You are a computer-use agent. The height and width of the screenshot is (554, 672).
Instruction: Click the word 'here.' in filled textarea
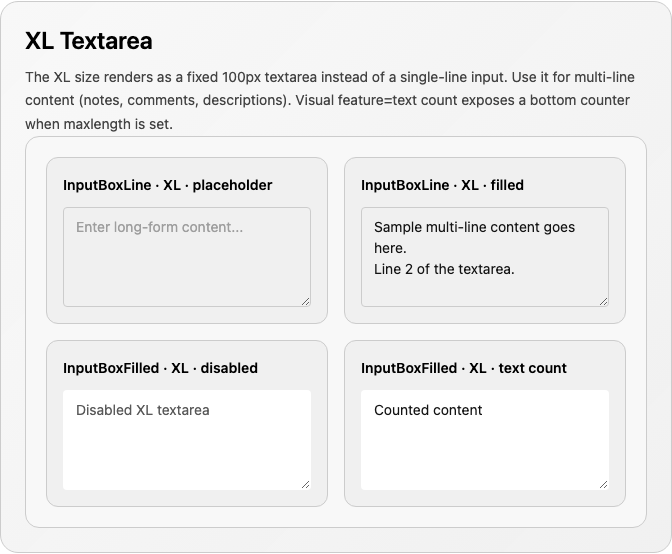tap(390, 248)
